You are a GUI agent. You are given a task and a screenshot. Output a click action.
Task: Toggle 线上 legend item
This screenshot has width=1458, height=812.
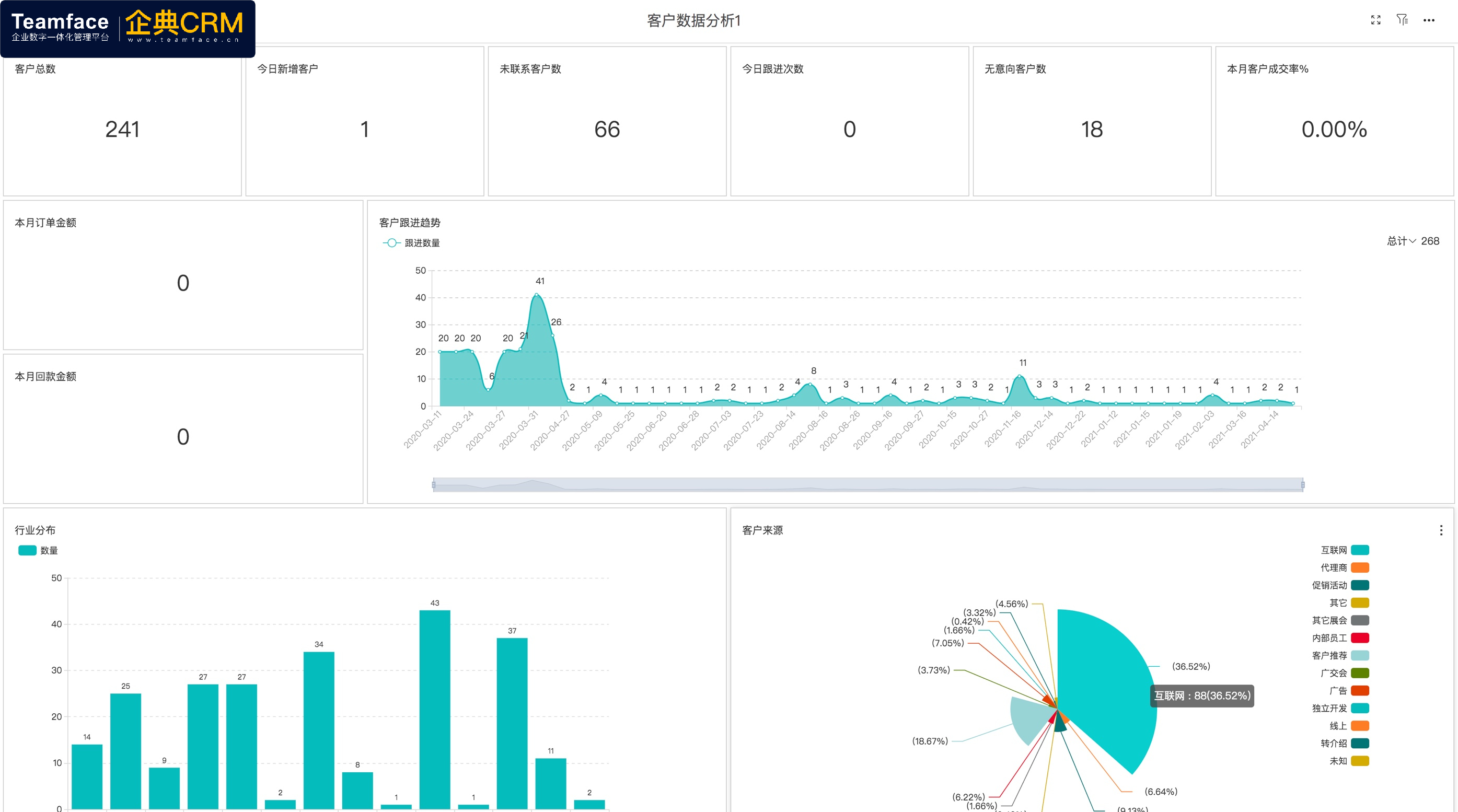[1349, 725]
